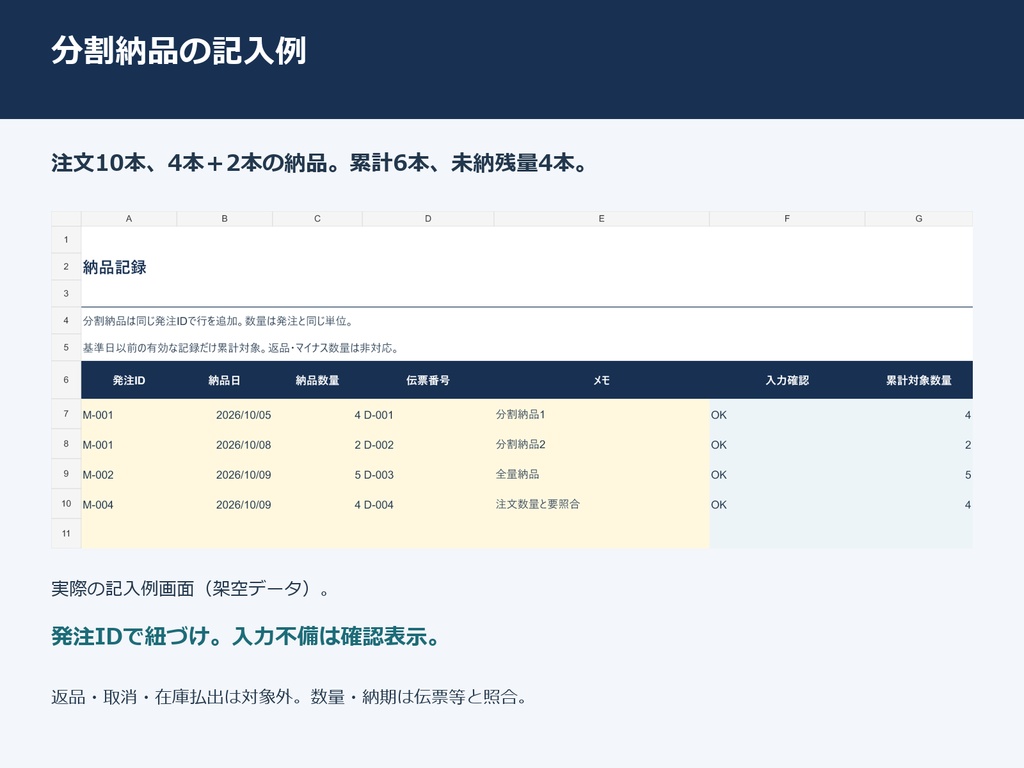Click the 納品数量 header cell
The image size is (1024, 768).
(x=317, y=380)
